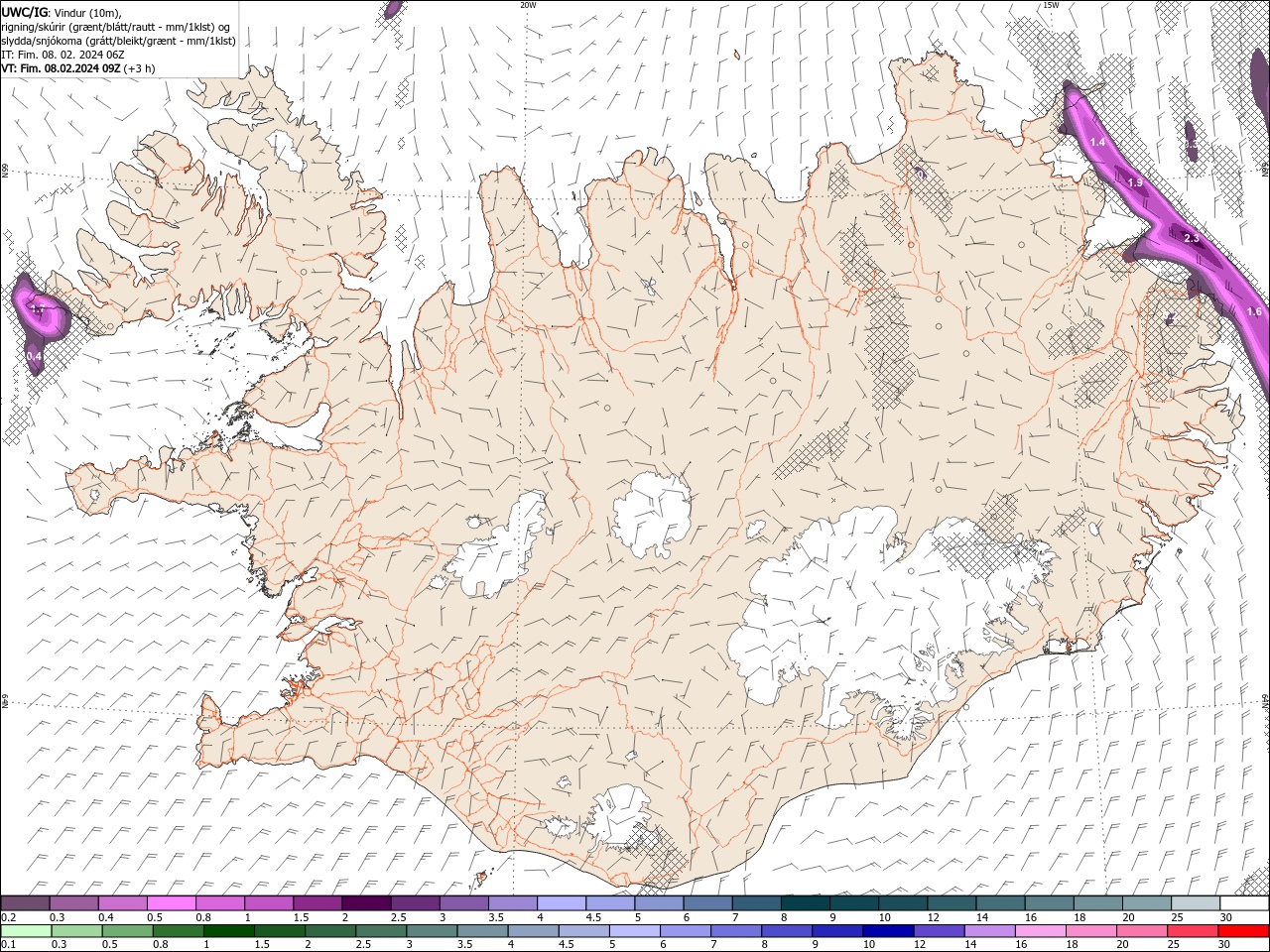The width and height of the screenshot is (1270, 952).
Task: Click the bold UWC/IG title text
Action: pyautogui.click(x=23, y=12)
